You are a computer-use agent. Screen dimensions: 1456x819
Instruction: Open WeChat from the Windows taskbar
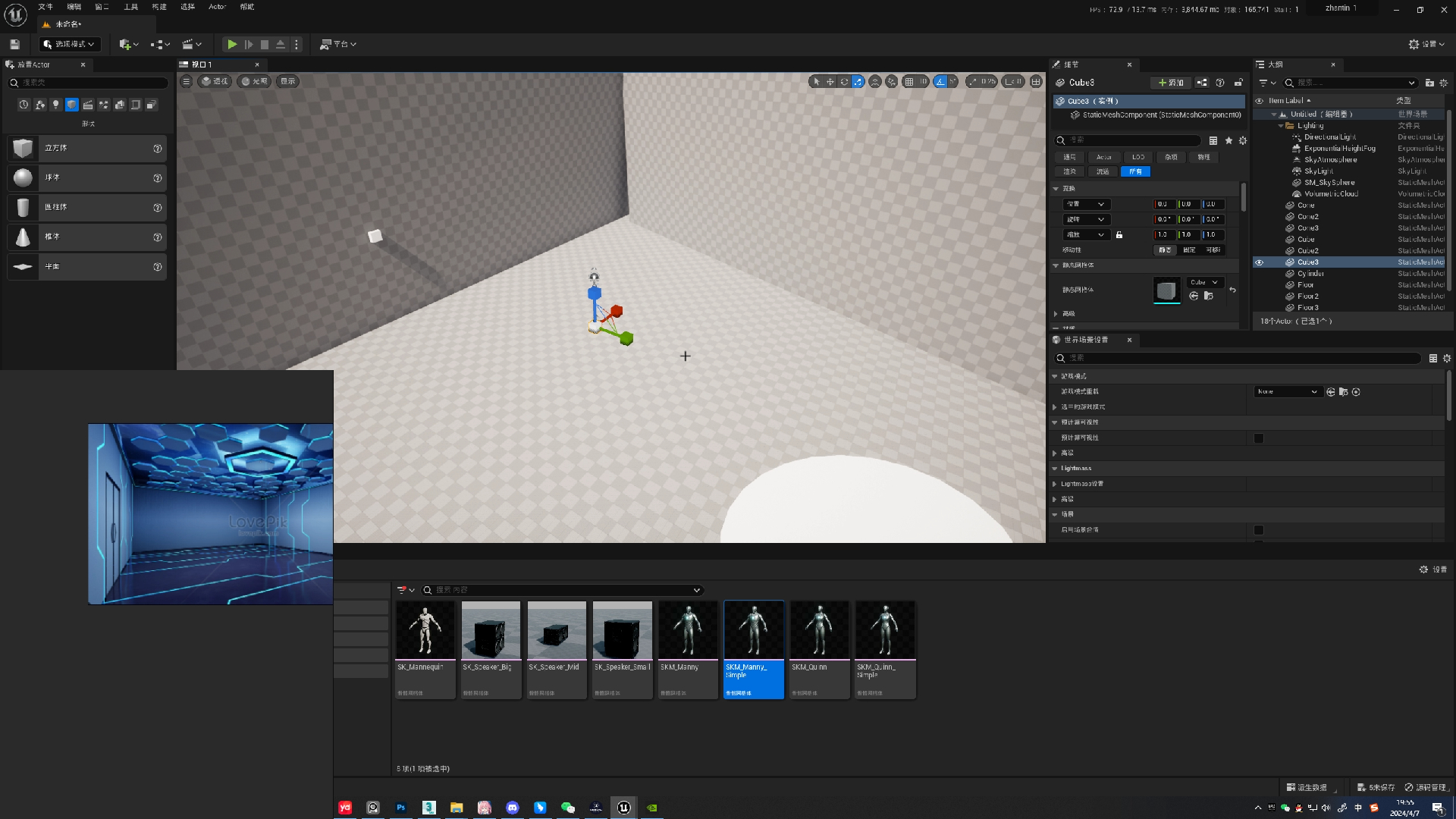tap(568, 808)
